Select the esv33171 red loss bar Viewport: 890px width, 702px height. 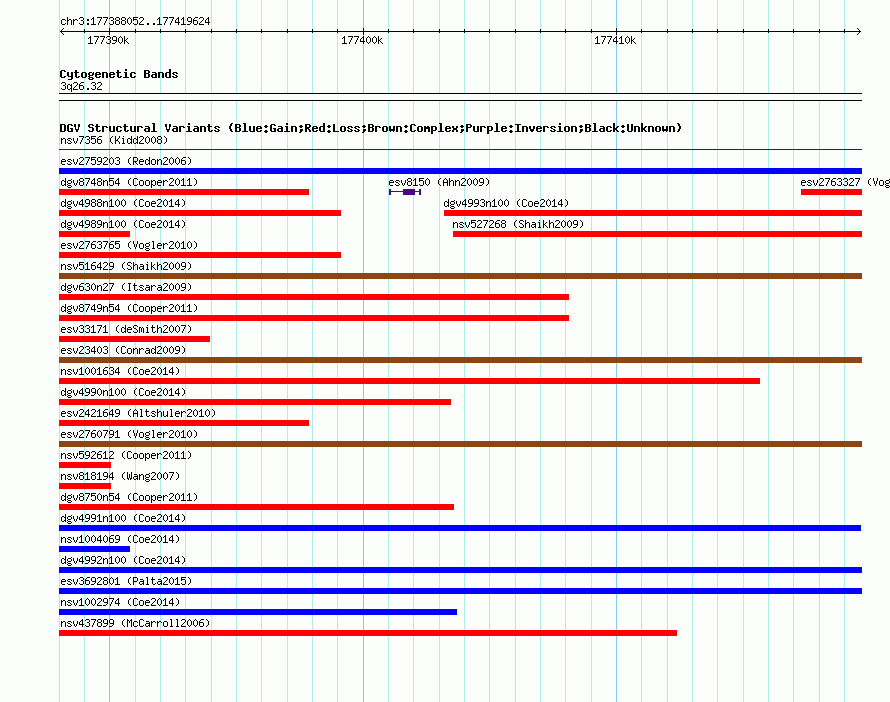tap(135, 339)
